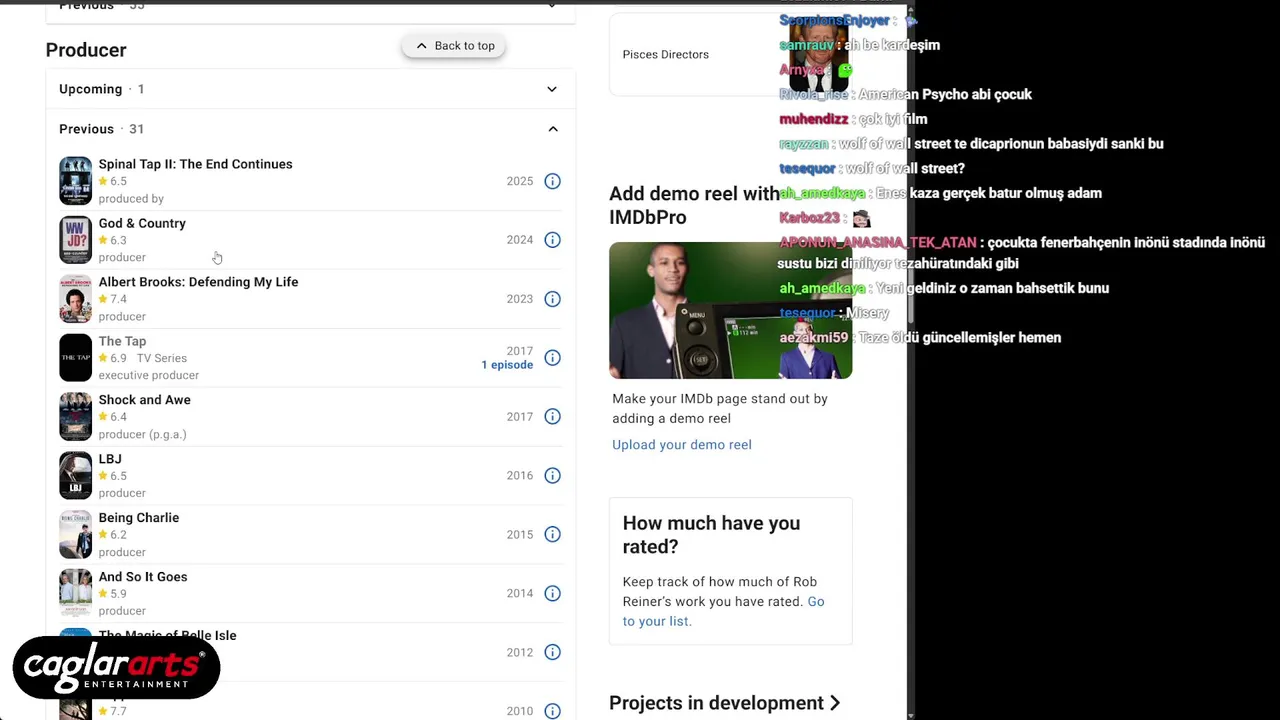
Task: Open Pisces Directors list
Action: 665,54
